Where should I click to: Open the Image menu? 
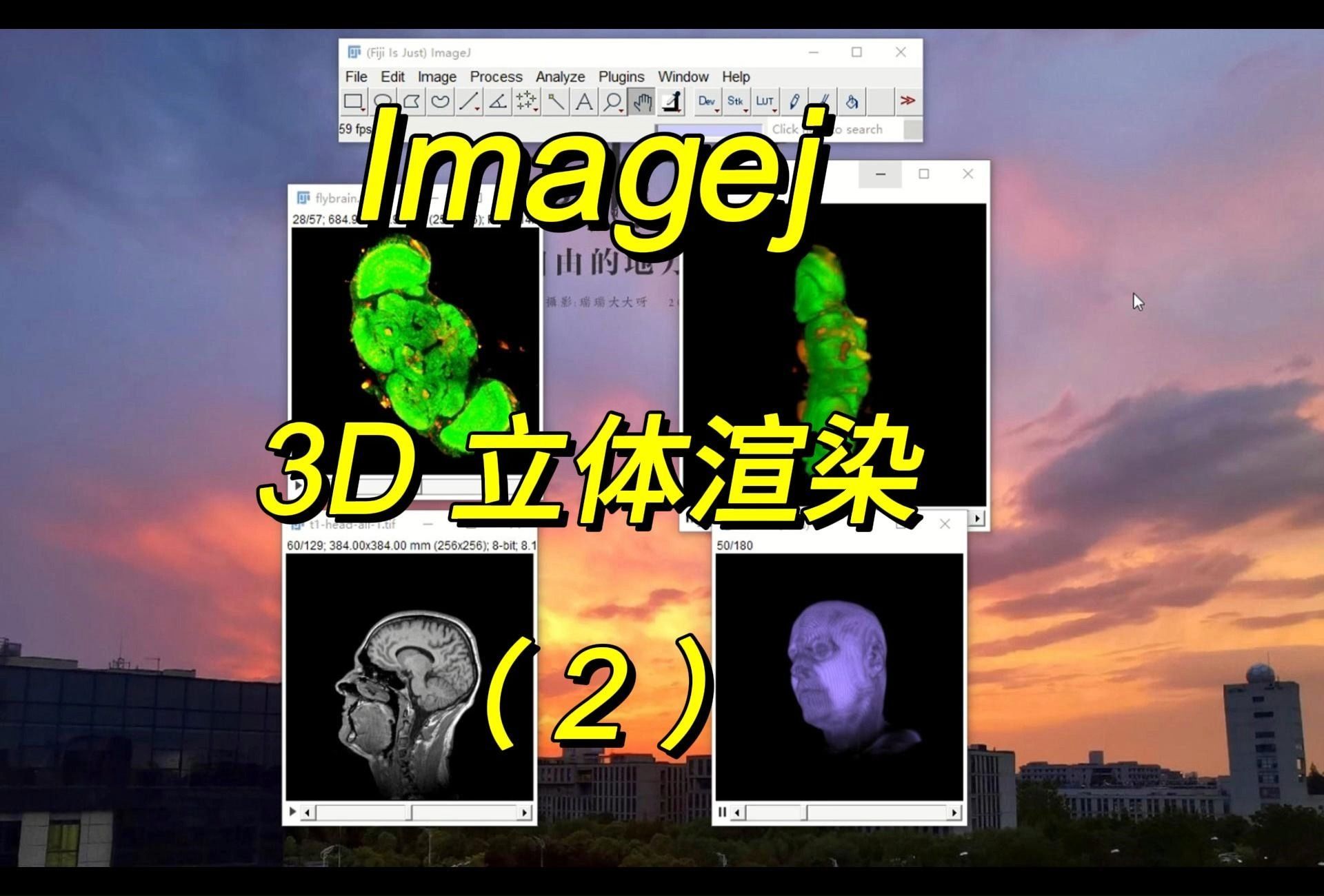coord(437,77)
